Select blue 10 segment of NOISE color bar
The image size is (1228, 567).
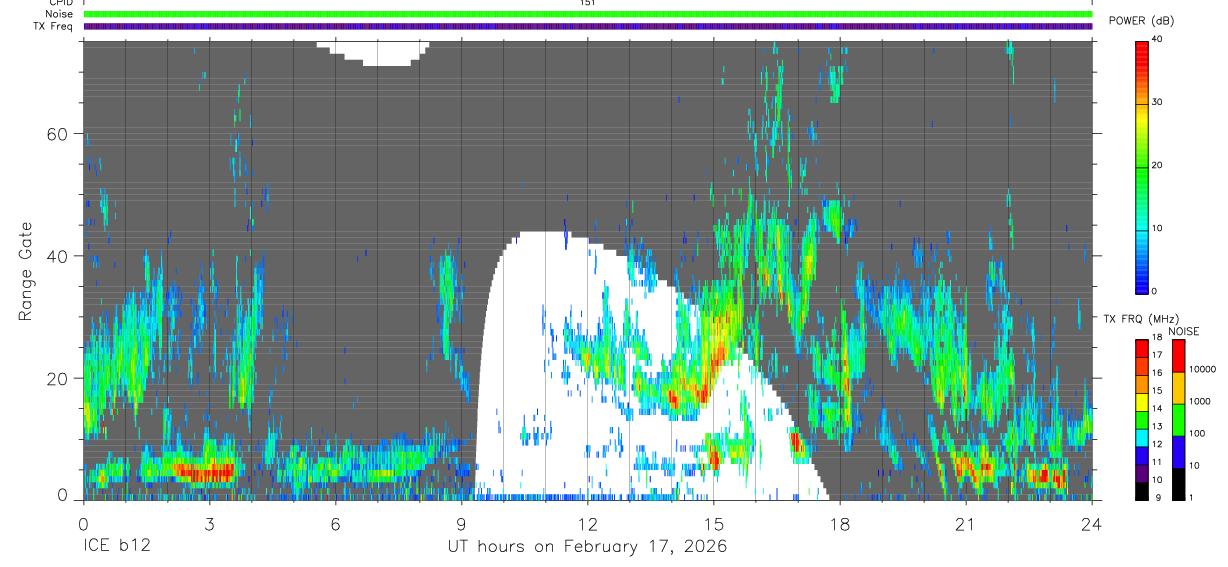click(1178, 452)
